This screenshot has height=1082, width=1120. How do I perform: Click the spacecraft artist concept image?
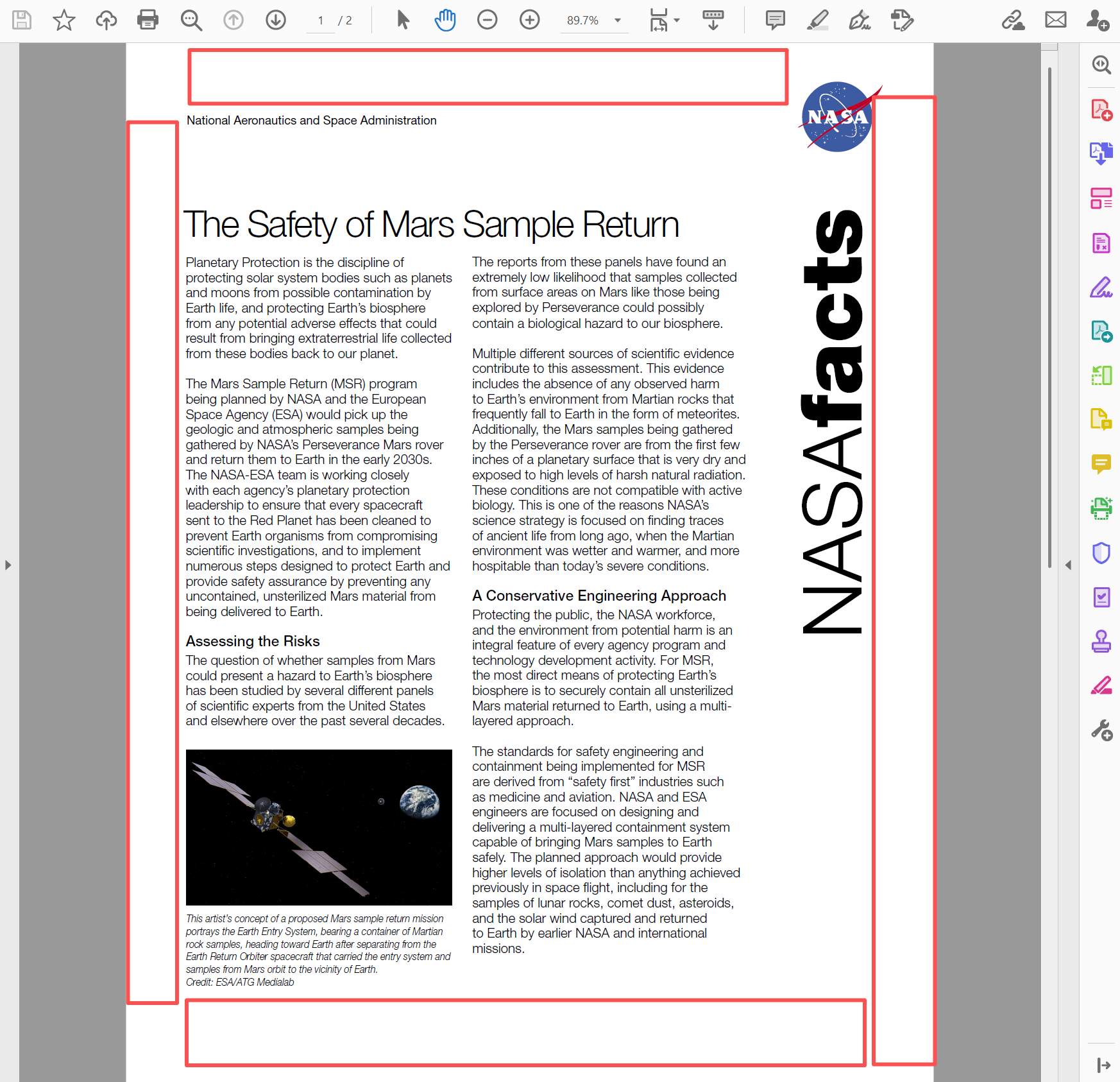pyautogui.click(x=319, y=827)
